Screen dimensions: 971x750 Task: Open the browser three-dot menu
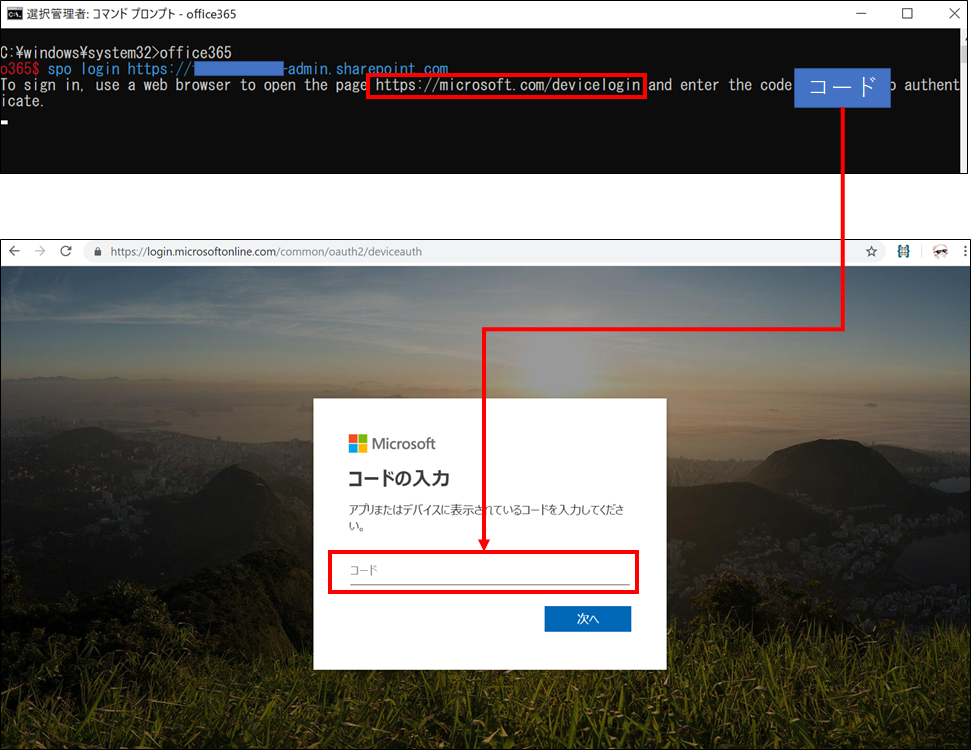click(x=965, y=251)
